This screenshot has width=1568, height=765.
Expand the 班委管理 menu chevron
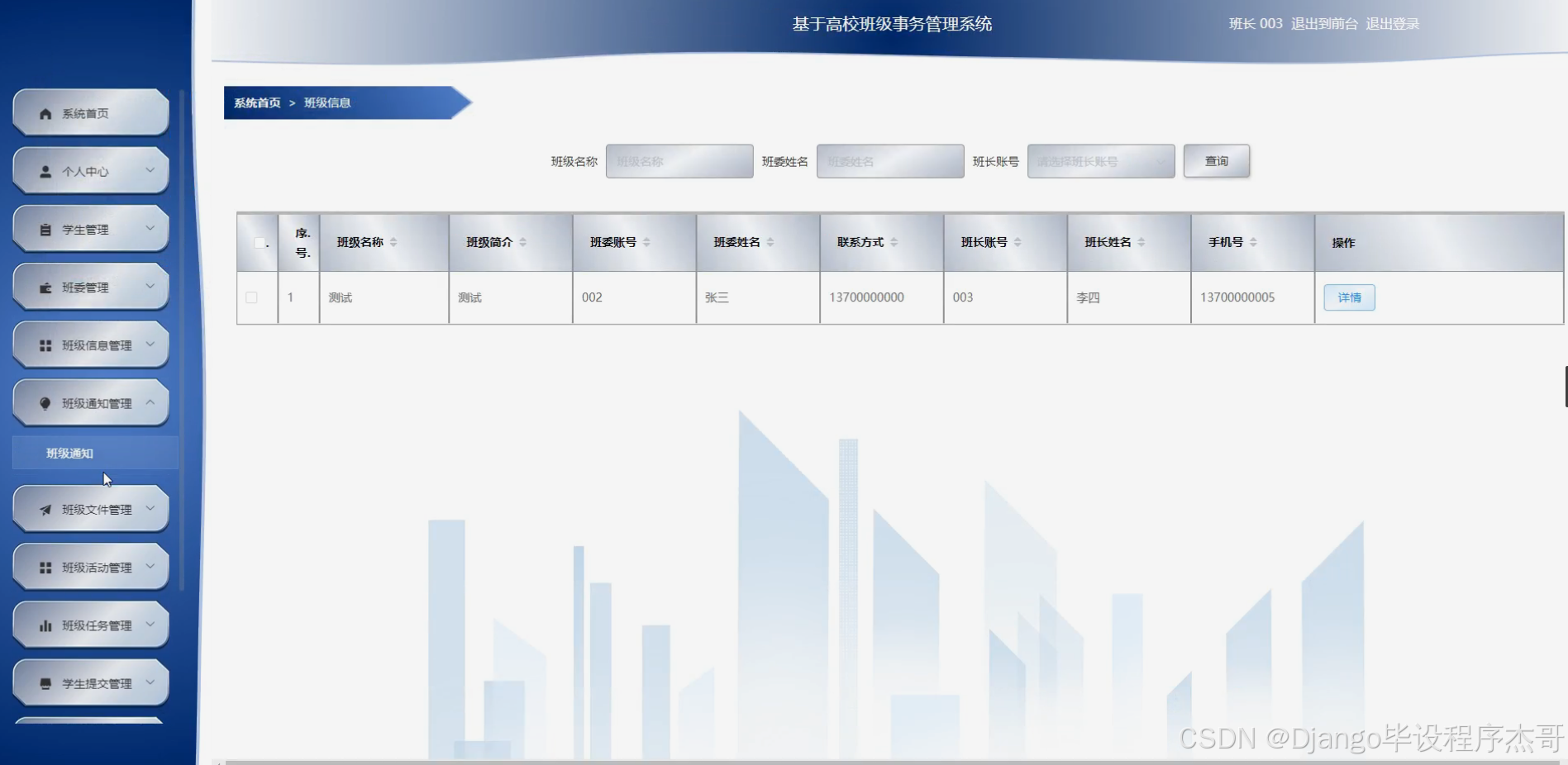(150, 286)
